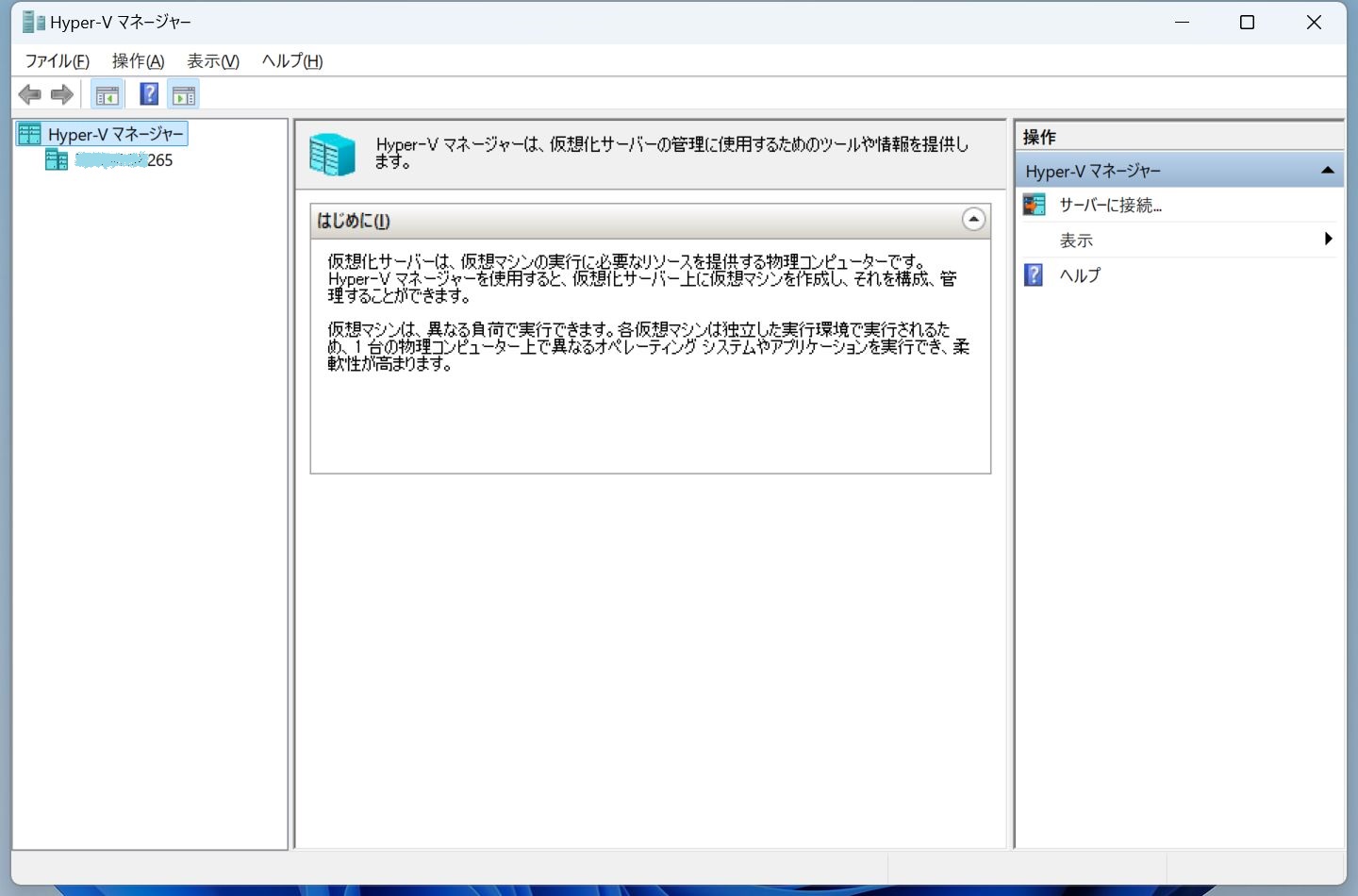Toggle the action pane via its toolbar icon

pyautogui.click(x=183, y=93)
